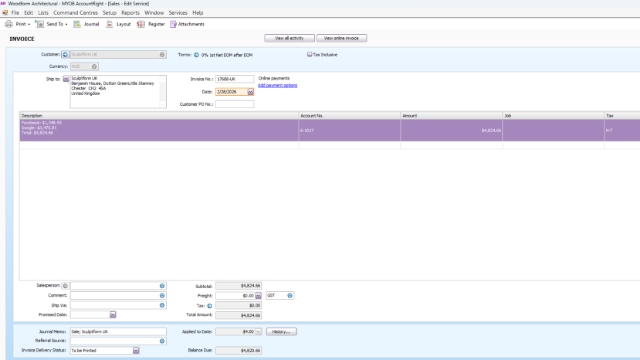Open the Referral Source lookup
This screenshot has width=640, height=360.
click(162, 341)
